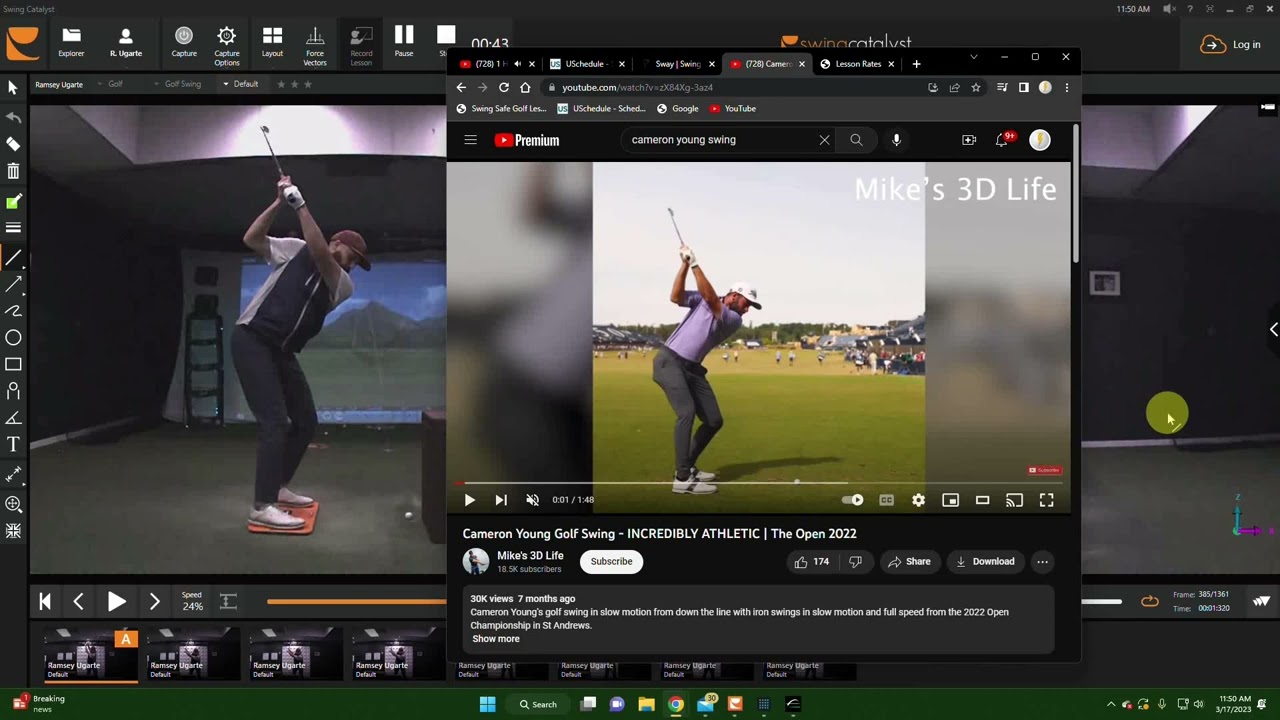Open the Google bookmark

[677, 108]
